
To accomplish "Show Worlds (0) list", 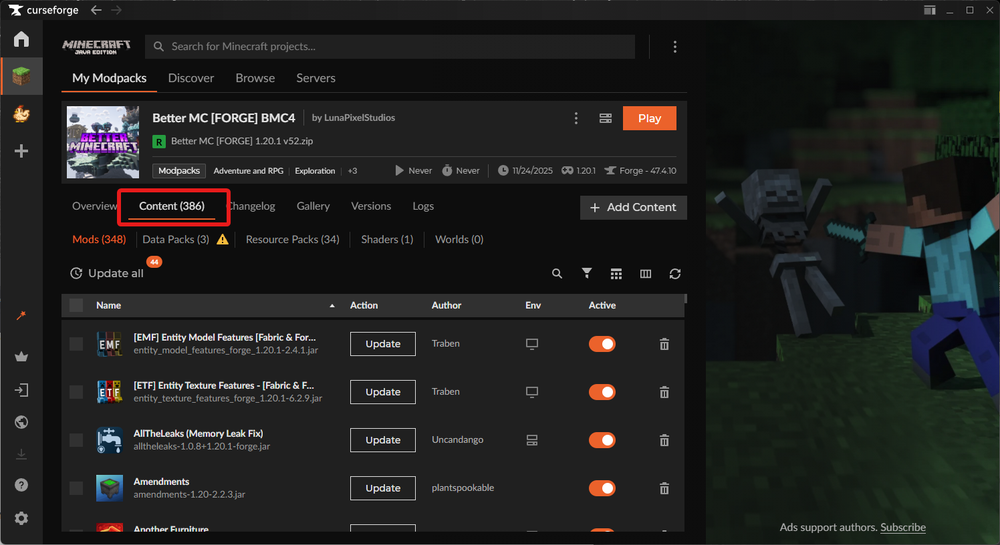I will pyautogui.click(x=459, y=240).
